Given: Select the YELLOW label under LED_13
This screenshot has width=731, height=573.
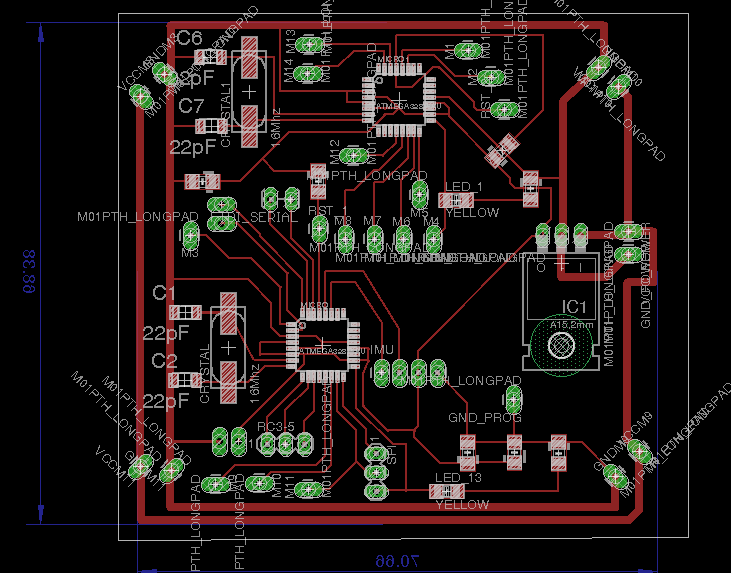Looking at the screenshot, I should [x=462, y=504].
